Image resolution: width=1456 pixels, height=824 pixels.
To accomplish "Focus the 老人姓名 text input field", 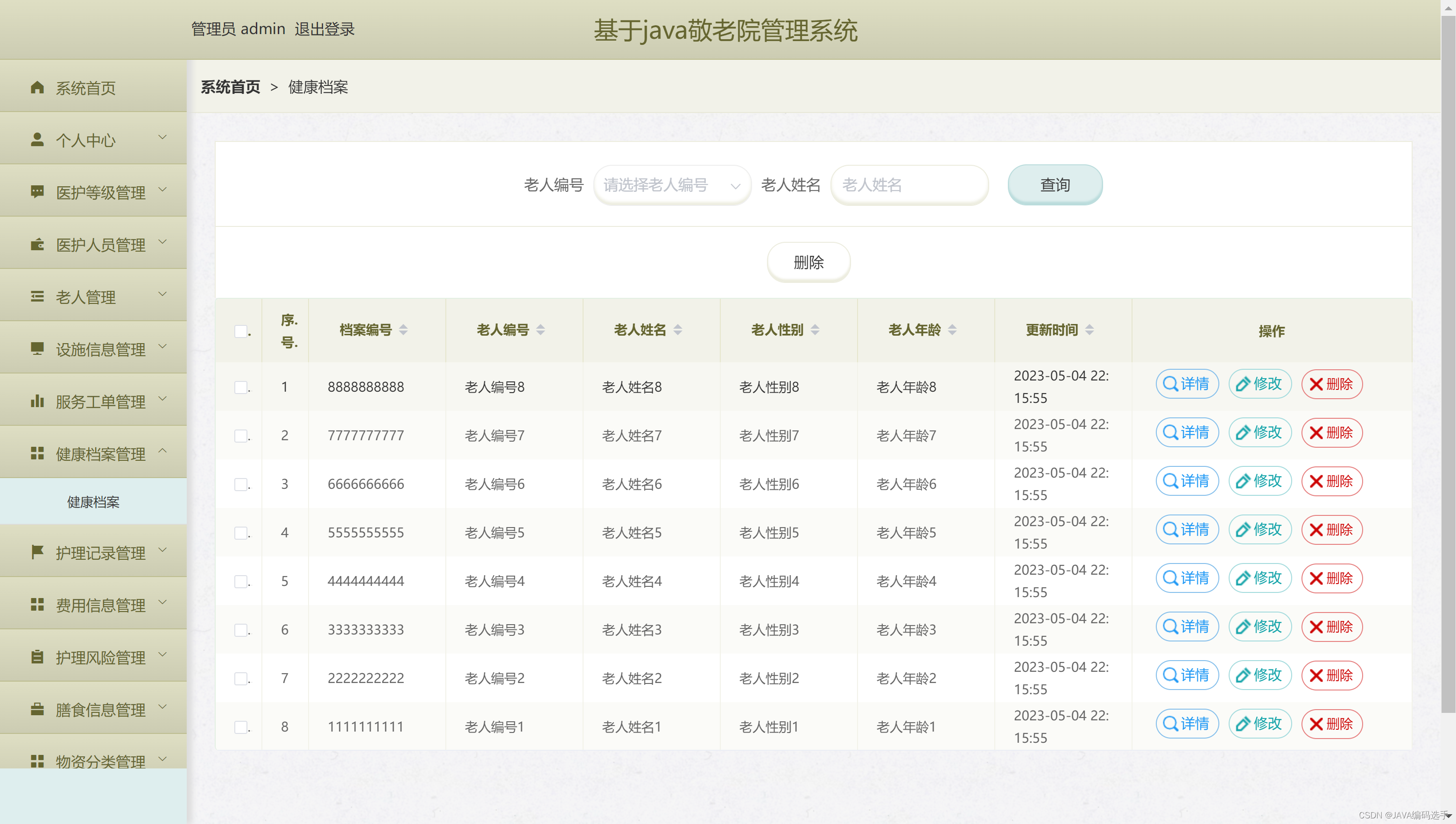I will pyautogui.click(x=909, y=185).
